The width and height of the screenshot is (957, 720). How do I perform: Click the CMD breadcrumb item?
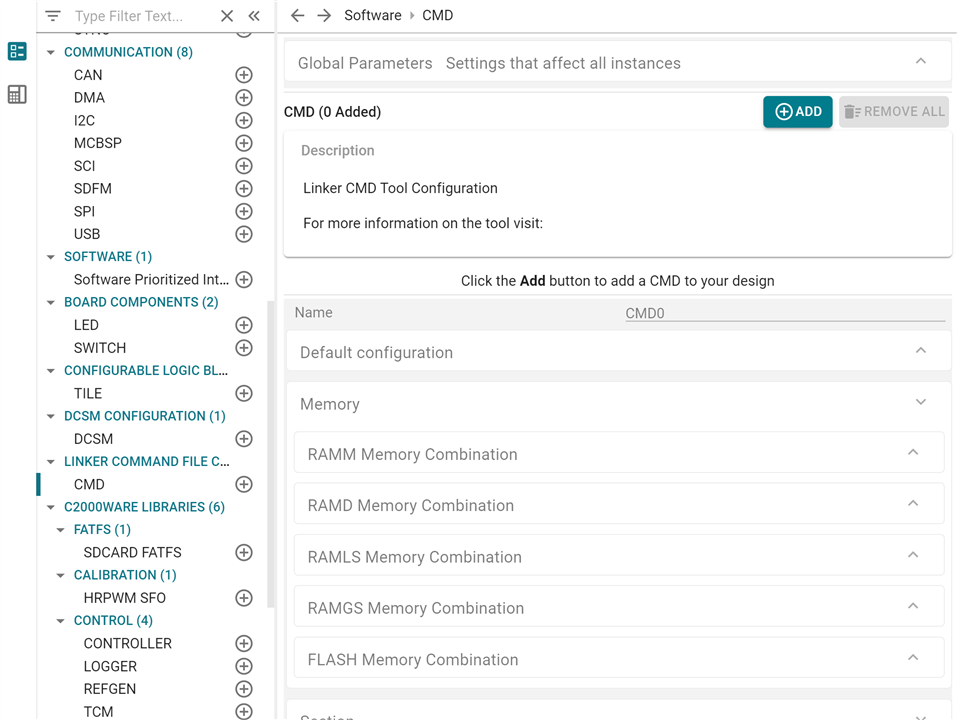438,15
